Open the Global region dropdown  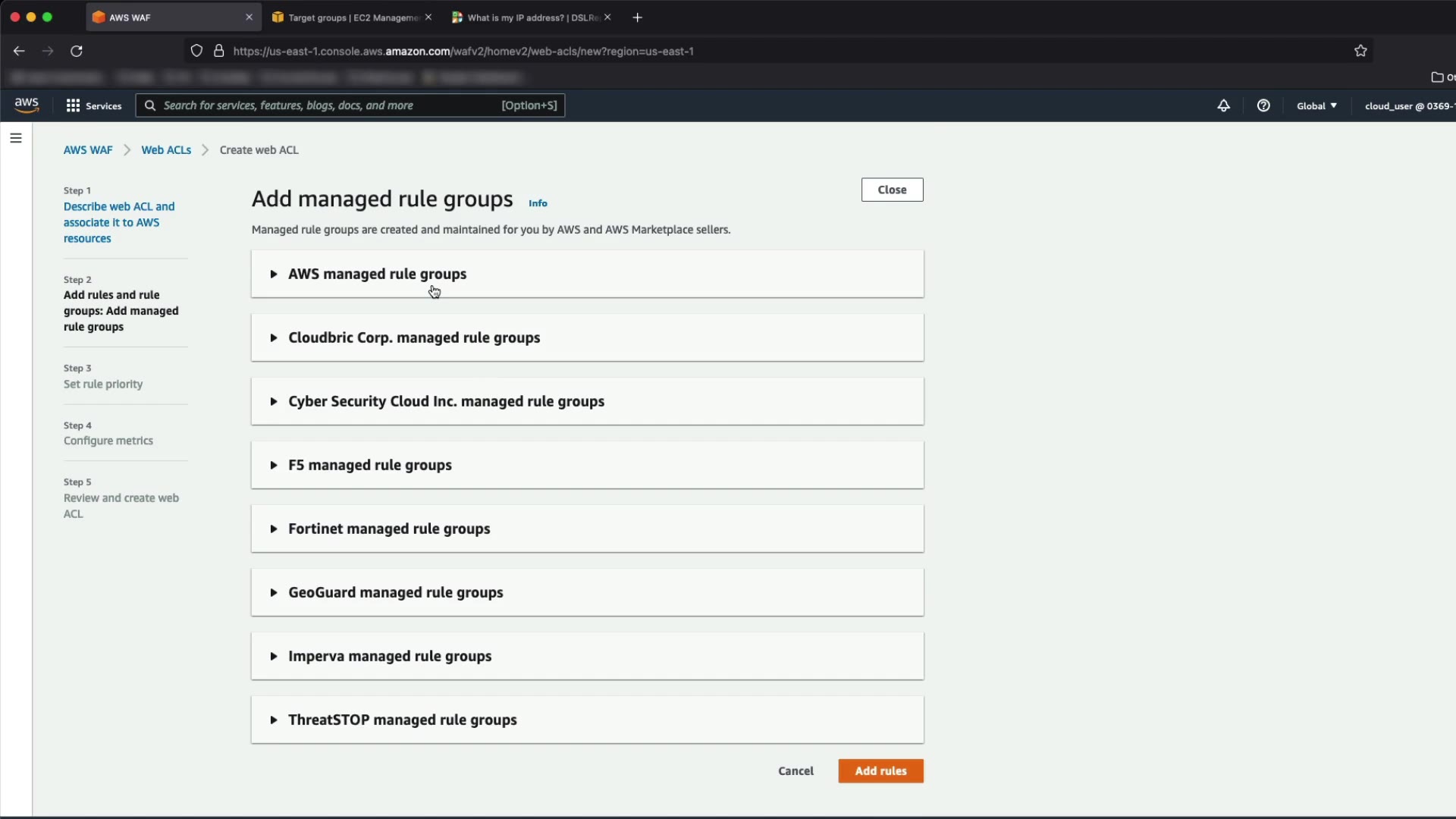point(1316,105)
